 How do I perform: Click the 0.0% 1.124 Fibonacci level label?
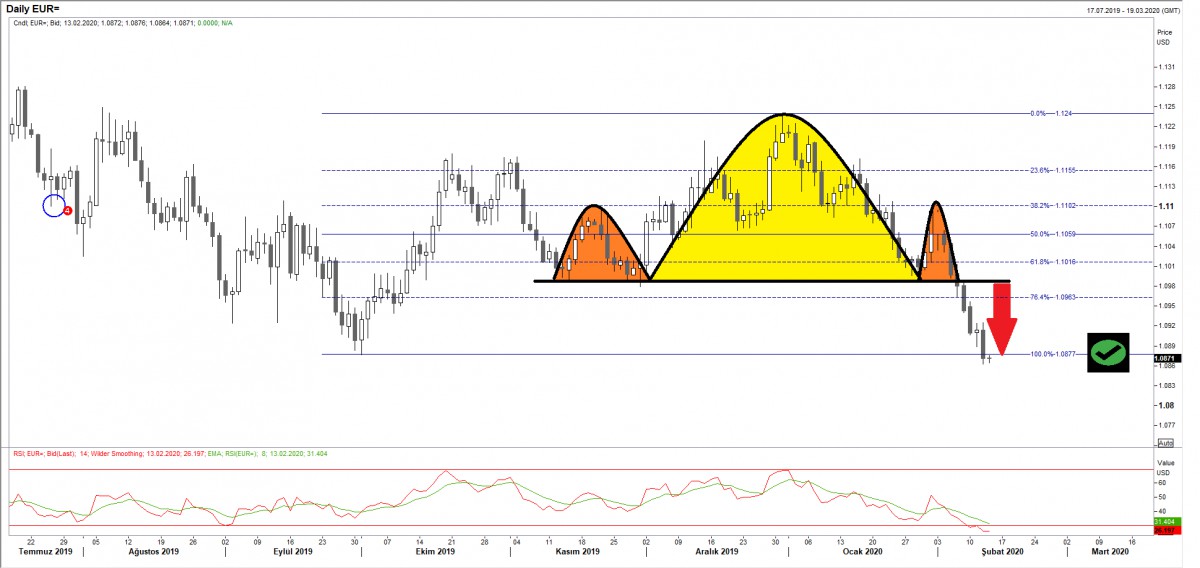(1051, 113)
